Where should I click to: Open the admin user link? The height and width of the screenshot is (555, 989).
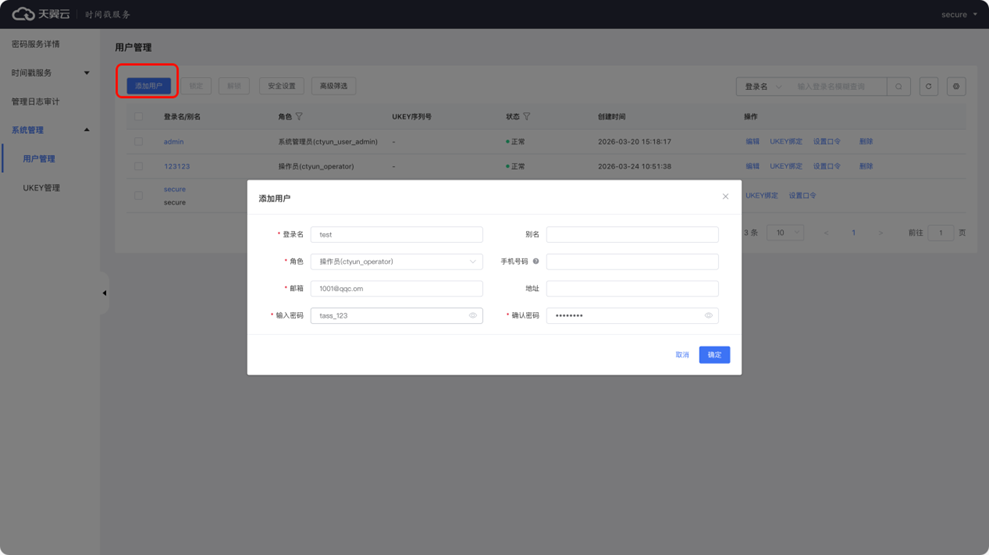[173, 142]
